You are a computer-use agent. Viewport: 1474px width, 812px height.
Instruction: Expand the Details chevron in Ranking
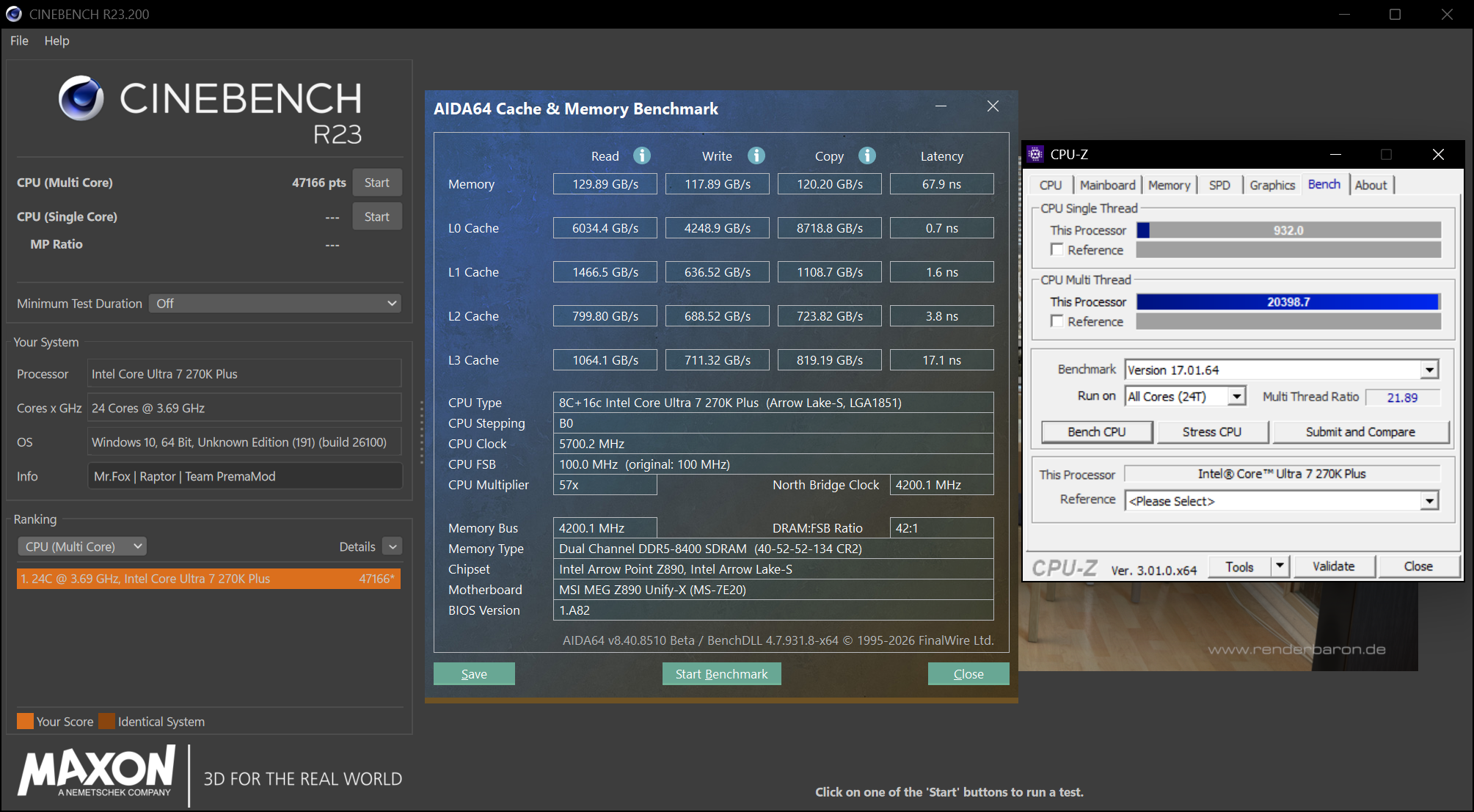393,546
